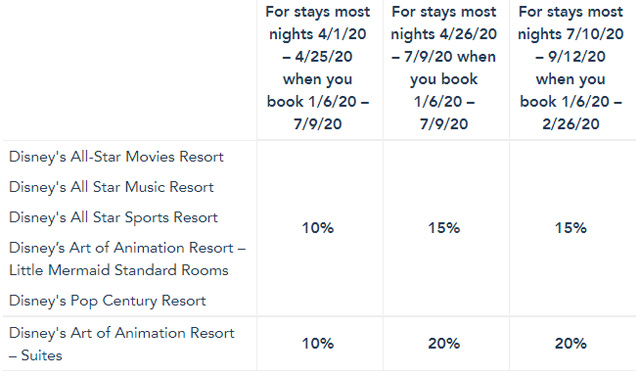Click the 4/1/20 – 4/25/20 stays column header

click(x=318, y=68)
